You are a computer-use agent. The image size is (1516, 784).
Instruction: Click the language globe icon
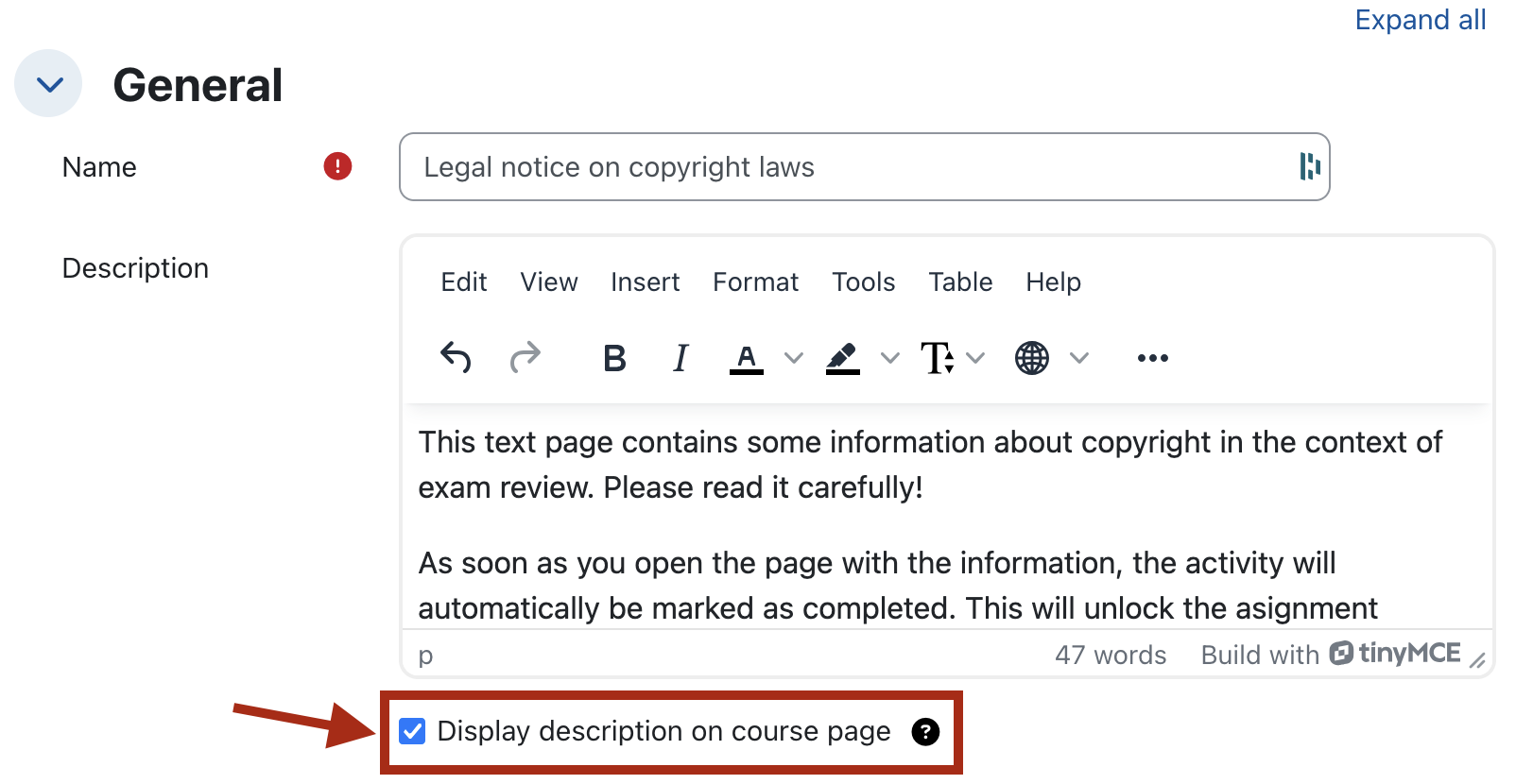1031,358
